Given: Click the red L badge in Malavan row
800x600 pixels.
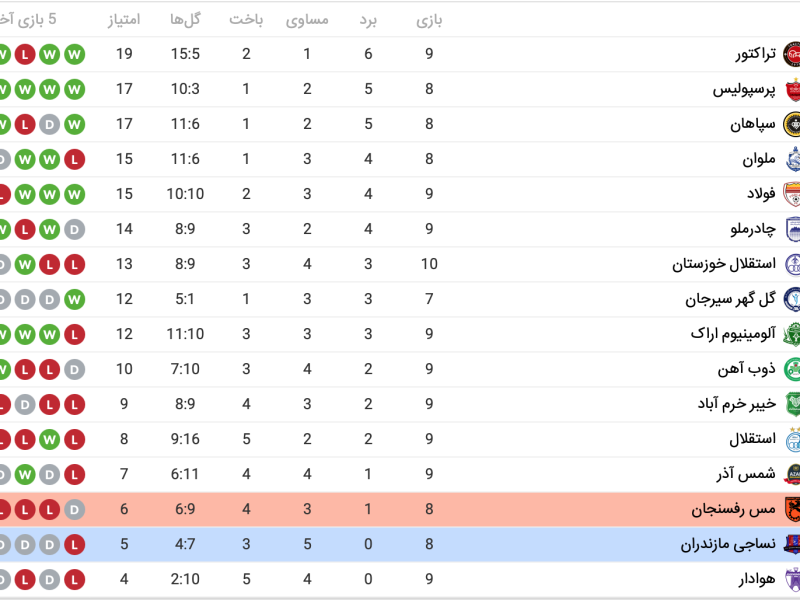Looking at the screenshot, I should 75,159.
